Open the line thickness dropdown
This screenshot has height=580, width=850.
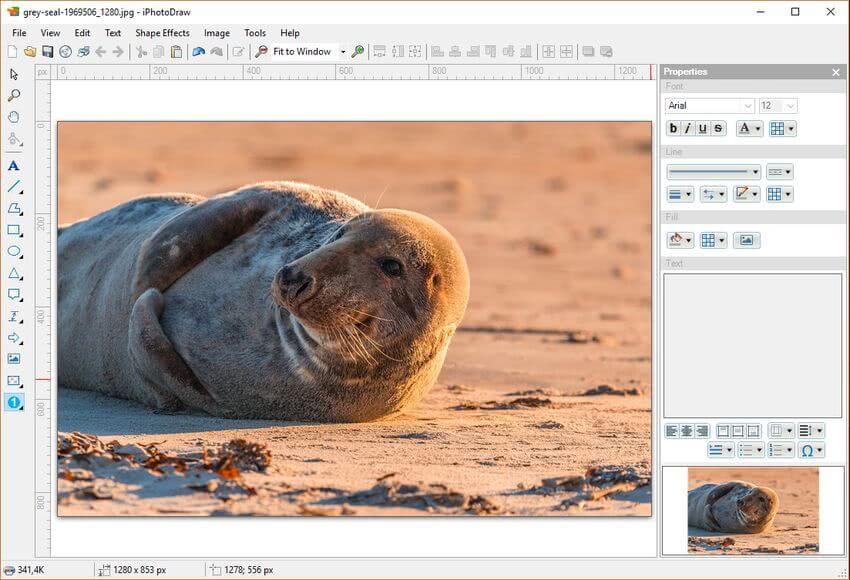(680, 194)
